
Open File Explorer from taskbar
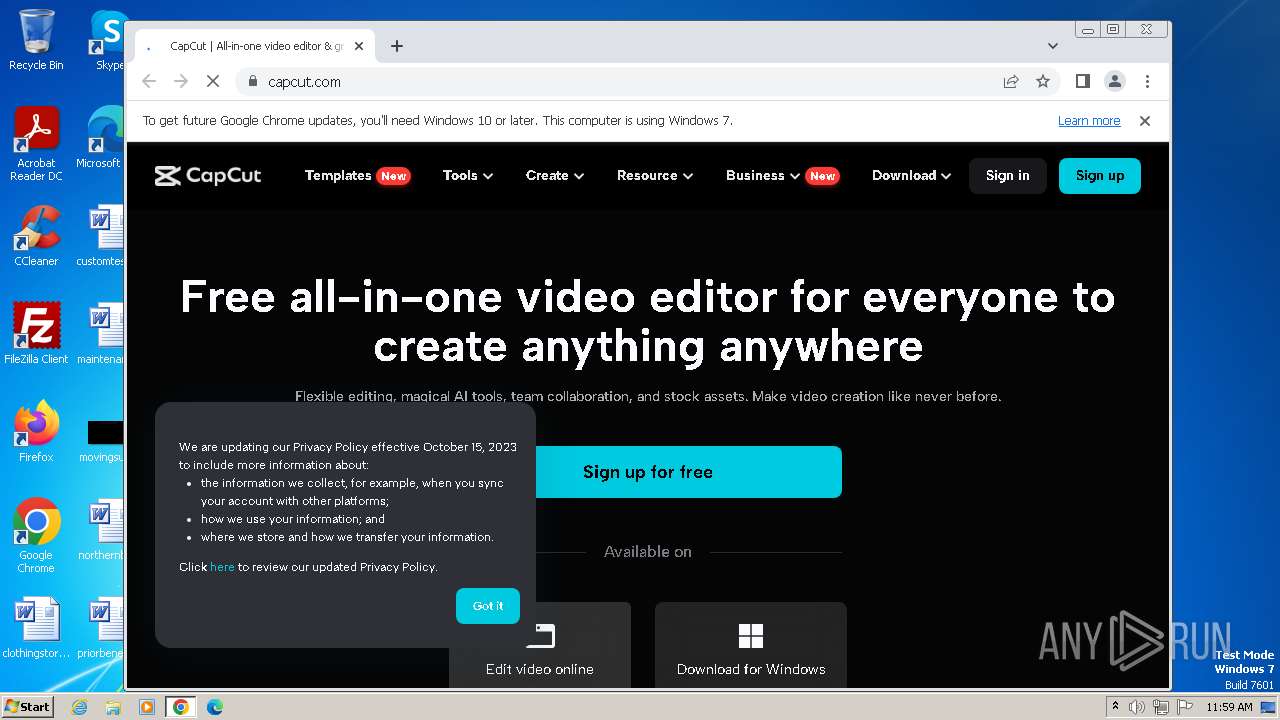(x=113, y=707)
